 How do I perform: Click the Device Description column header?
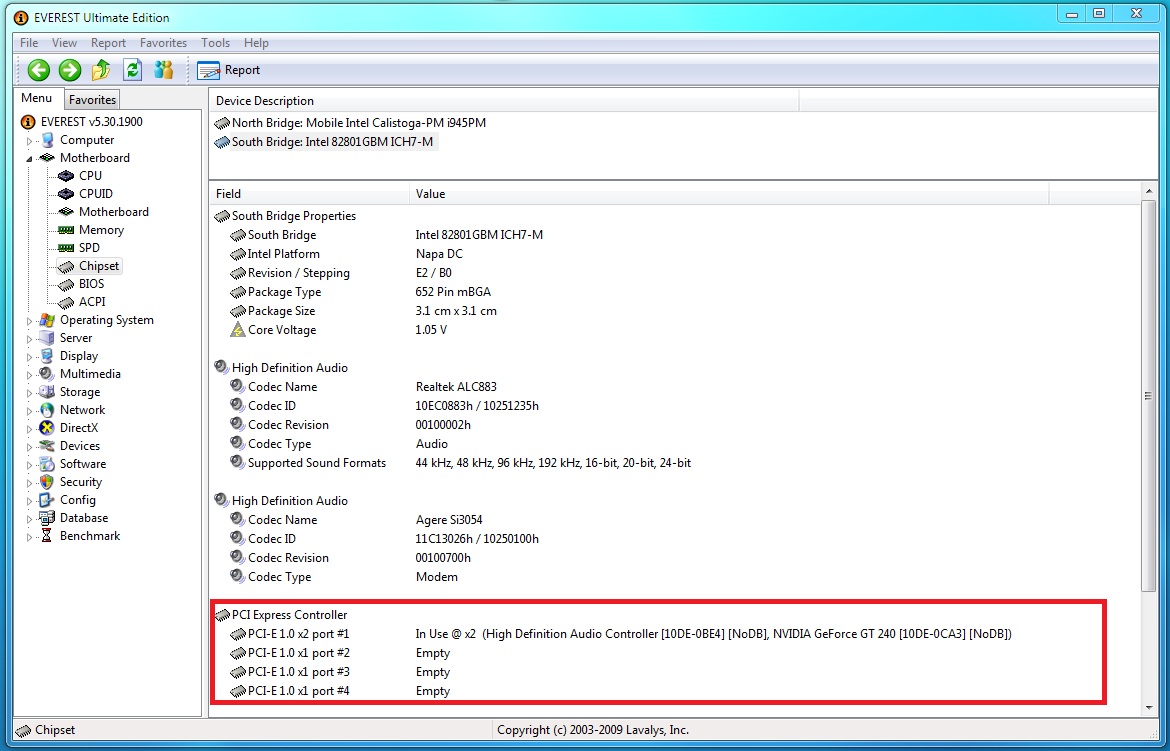504,101
